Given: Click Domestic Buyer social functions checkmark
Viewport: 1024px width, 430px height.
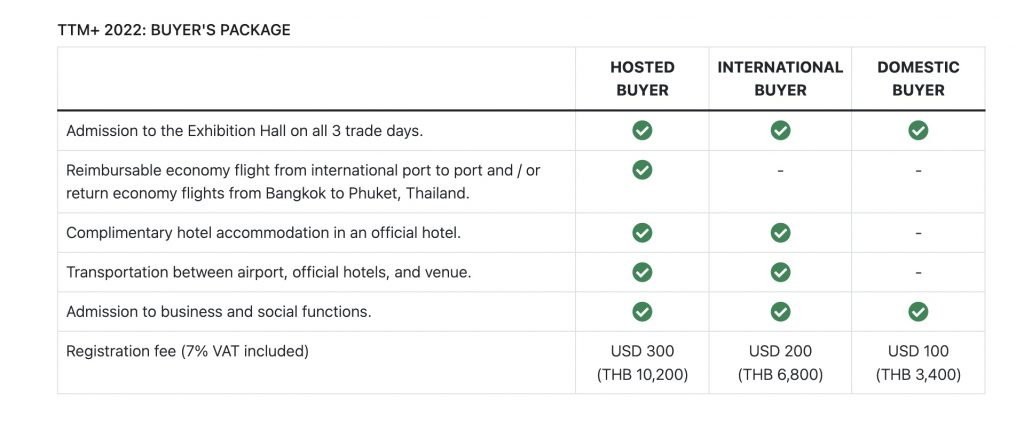Looking at the screenshot, I should pos(918,312).
